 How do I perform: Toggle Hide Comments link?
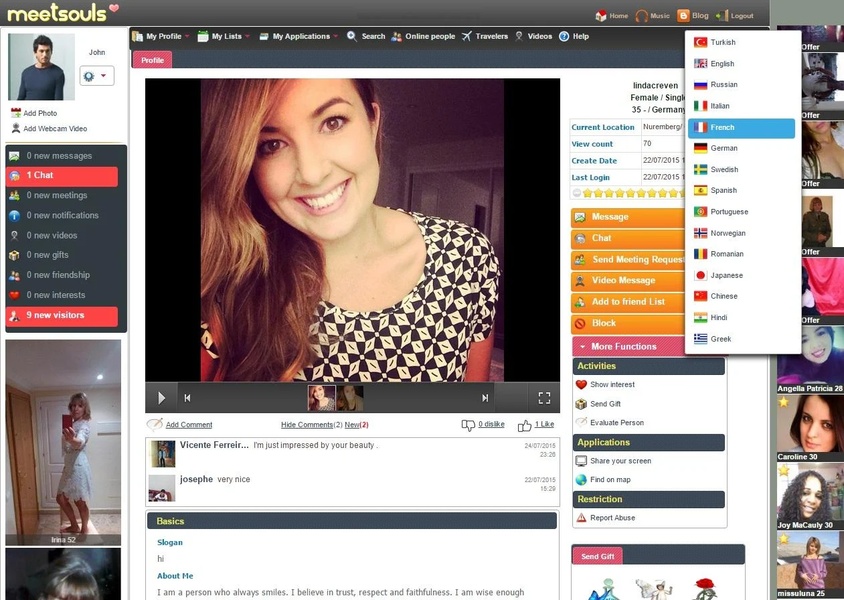(x=307, y=425)
